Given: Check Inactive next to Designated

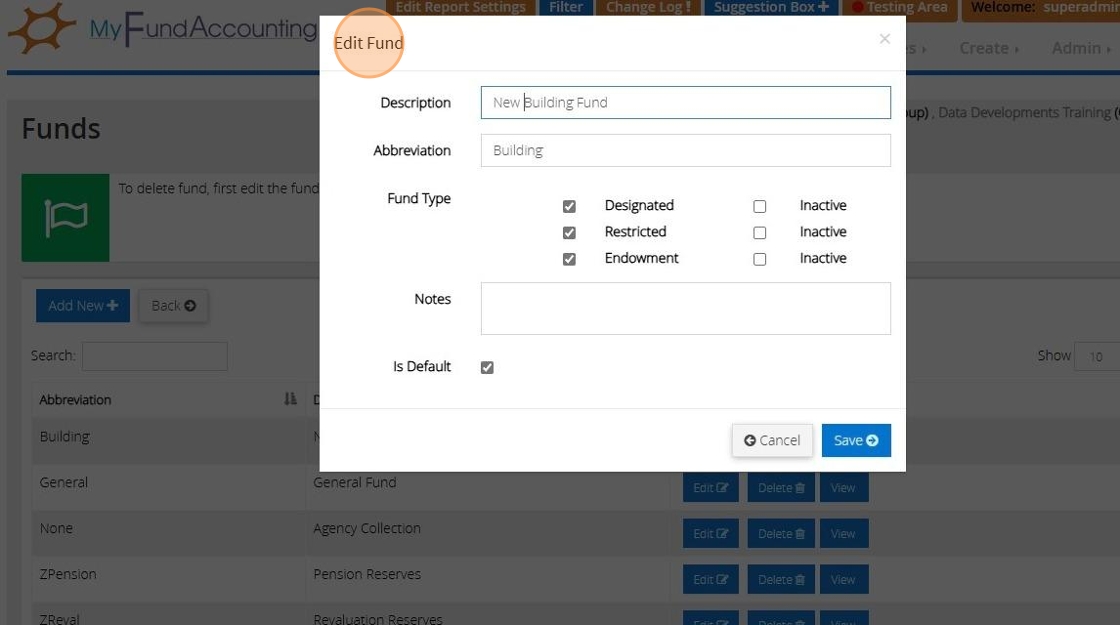Looking at the screenshot, I should (759, 206).
